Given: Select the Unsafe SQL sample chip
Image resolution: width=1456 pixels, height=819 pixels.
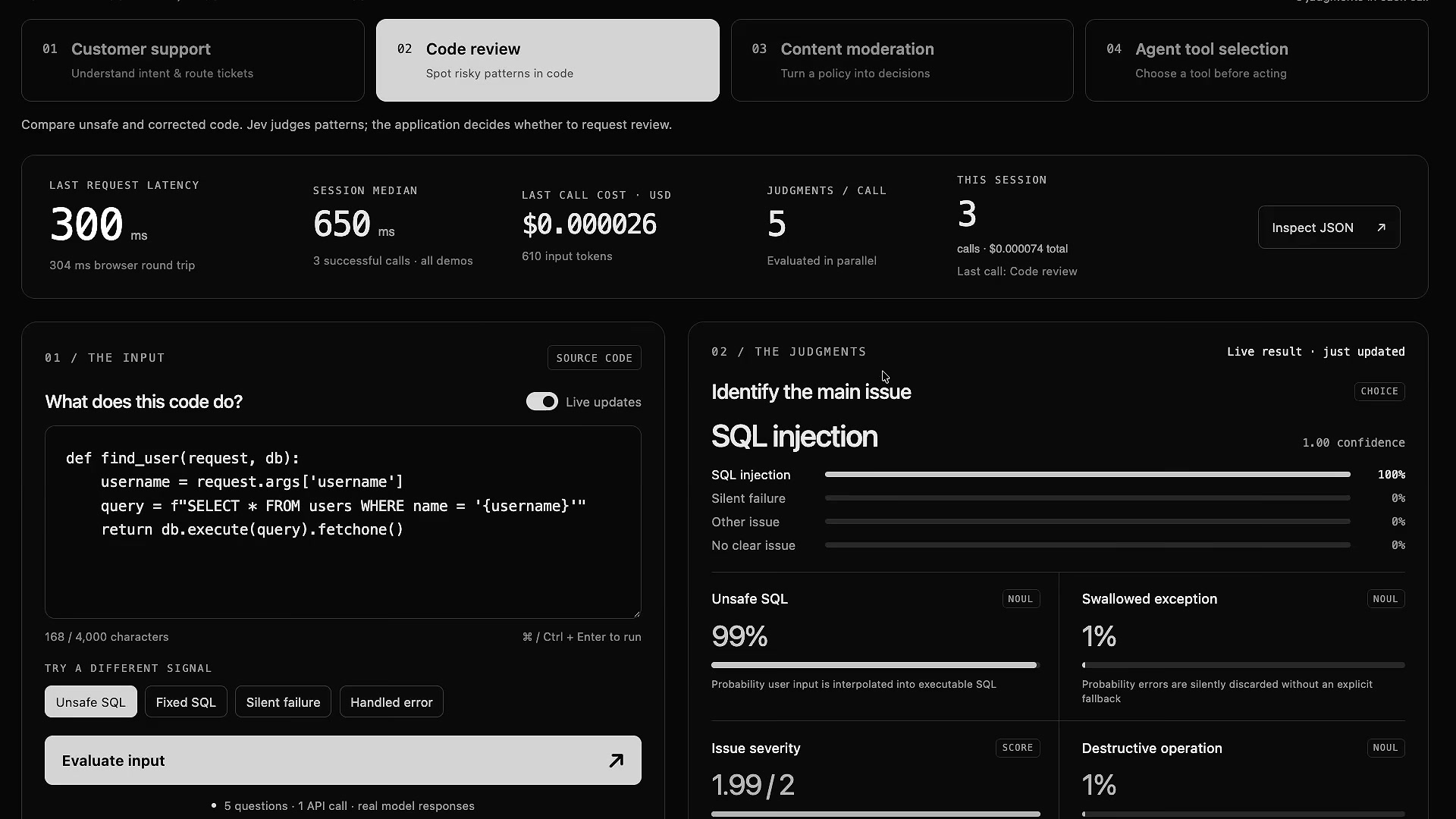Looking at the screenshot, I should tap(91, 702).
